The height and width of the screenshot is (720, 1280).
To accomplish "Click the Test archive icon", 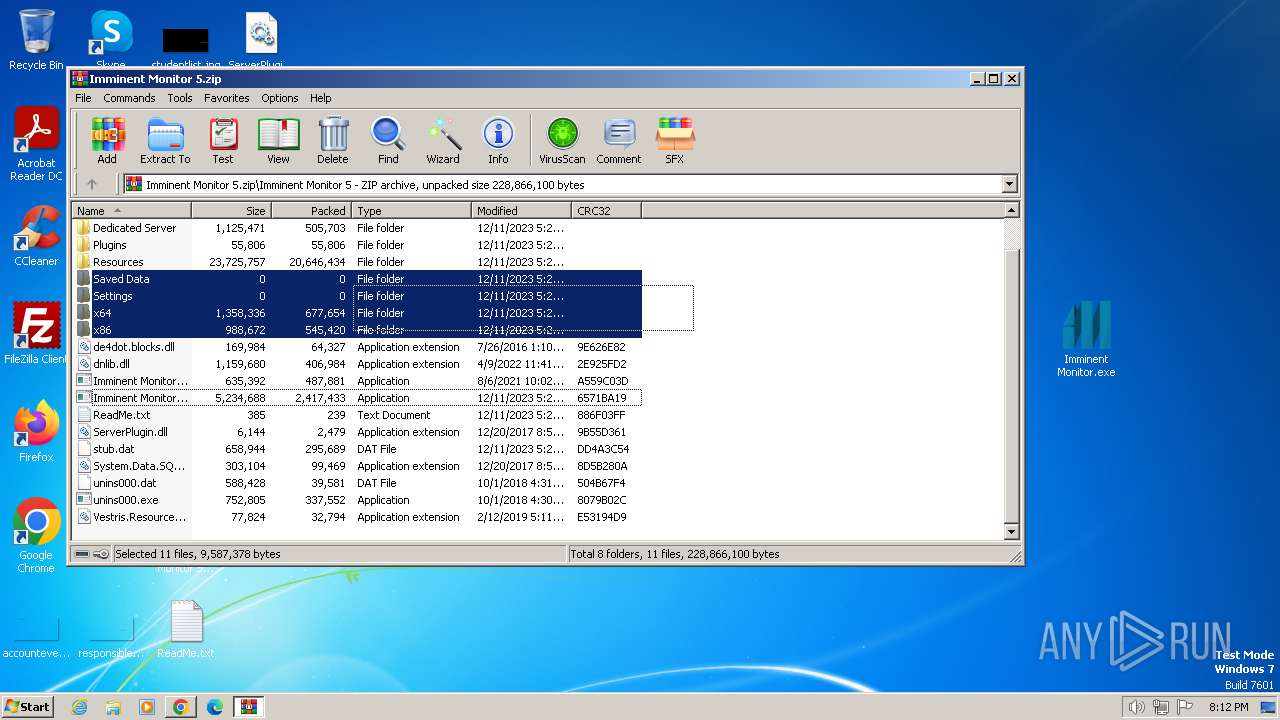I will click(223, 140).
